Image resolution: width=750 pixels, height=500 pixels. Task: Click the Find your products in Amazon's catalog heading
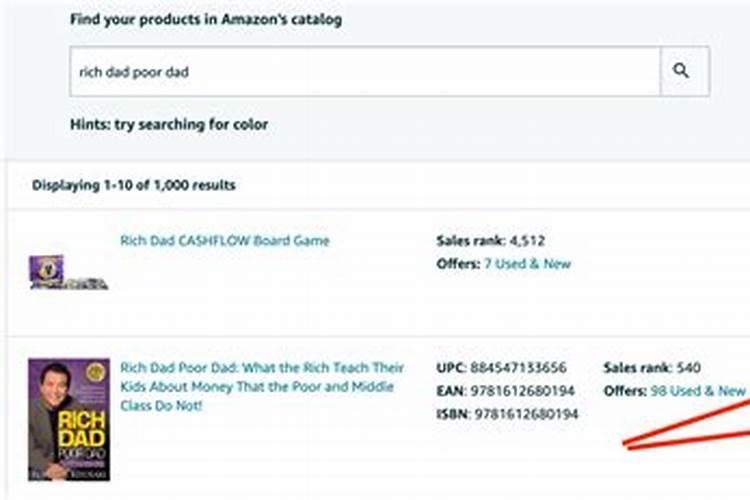click(206, 20)
